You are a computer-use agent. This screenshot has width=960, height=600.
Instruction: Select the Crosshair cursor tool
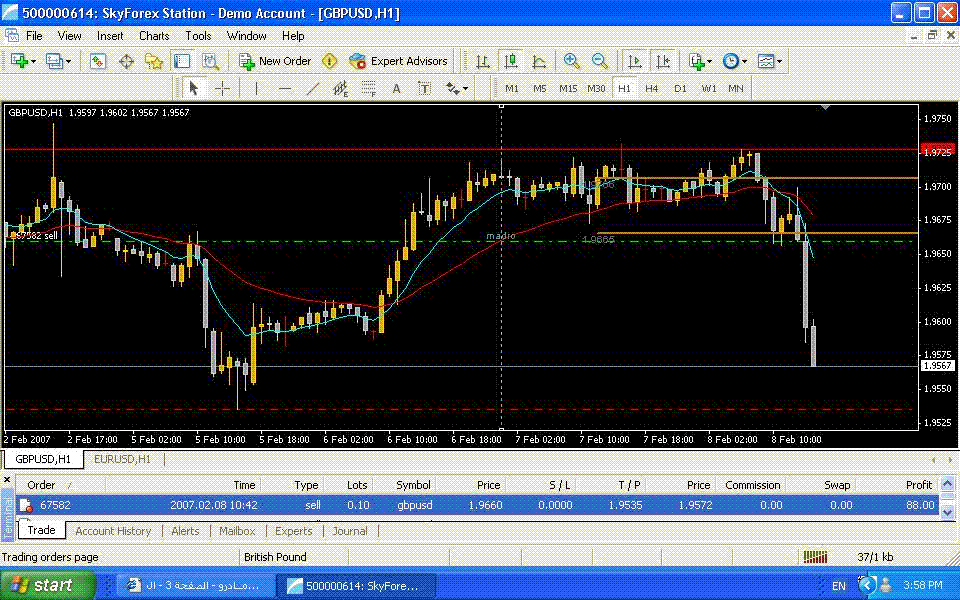pyautogui.click(x=222, y=88)
